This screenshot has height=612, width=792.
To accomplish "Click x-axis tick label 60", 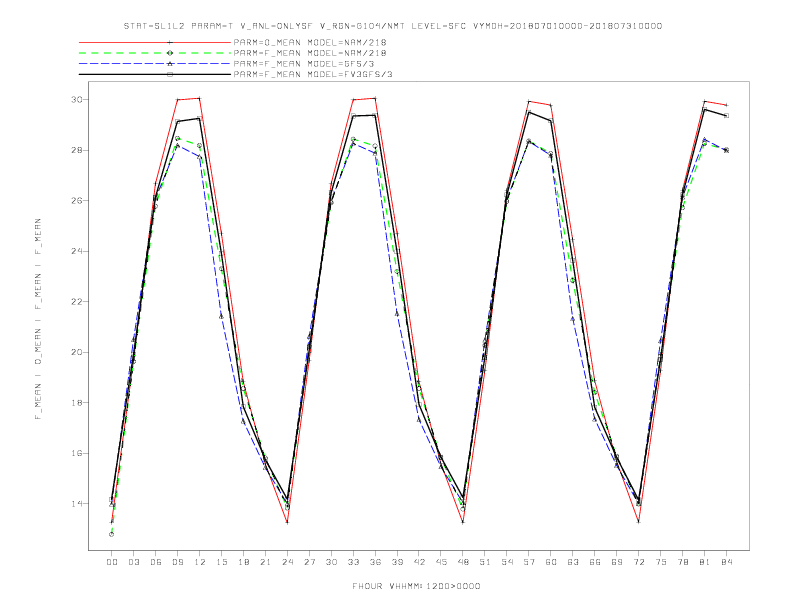I will point(551,562).
